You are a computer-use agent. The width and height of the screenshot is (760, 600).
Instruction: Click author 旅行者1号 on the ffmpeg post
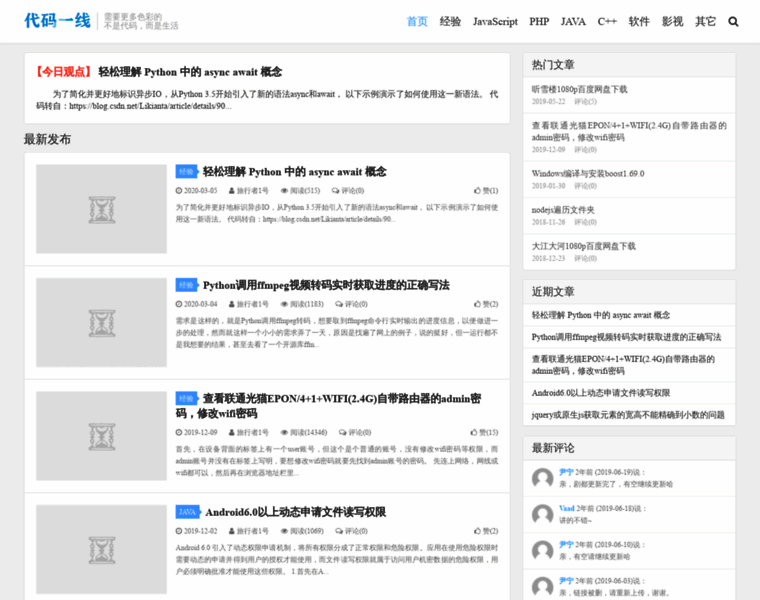pos(252,304)
